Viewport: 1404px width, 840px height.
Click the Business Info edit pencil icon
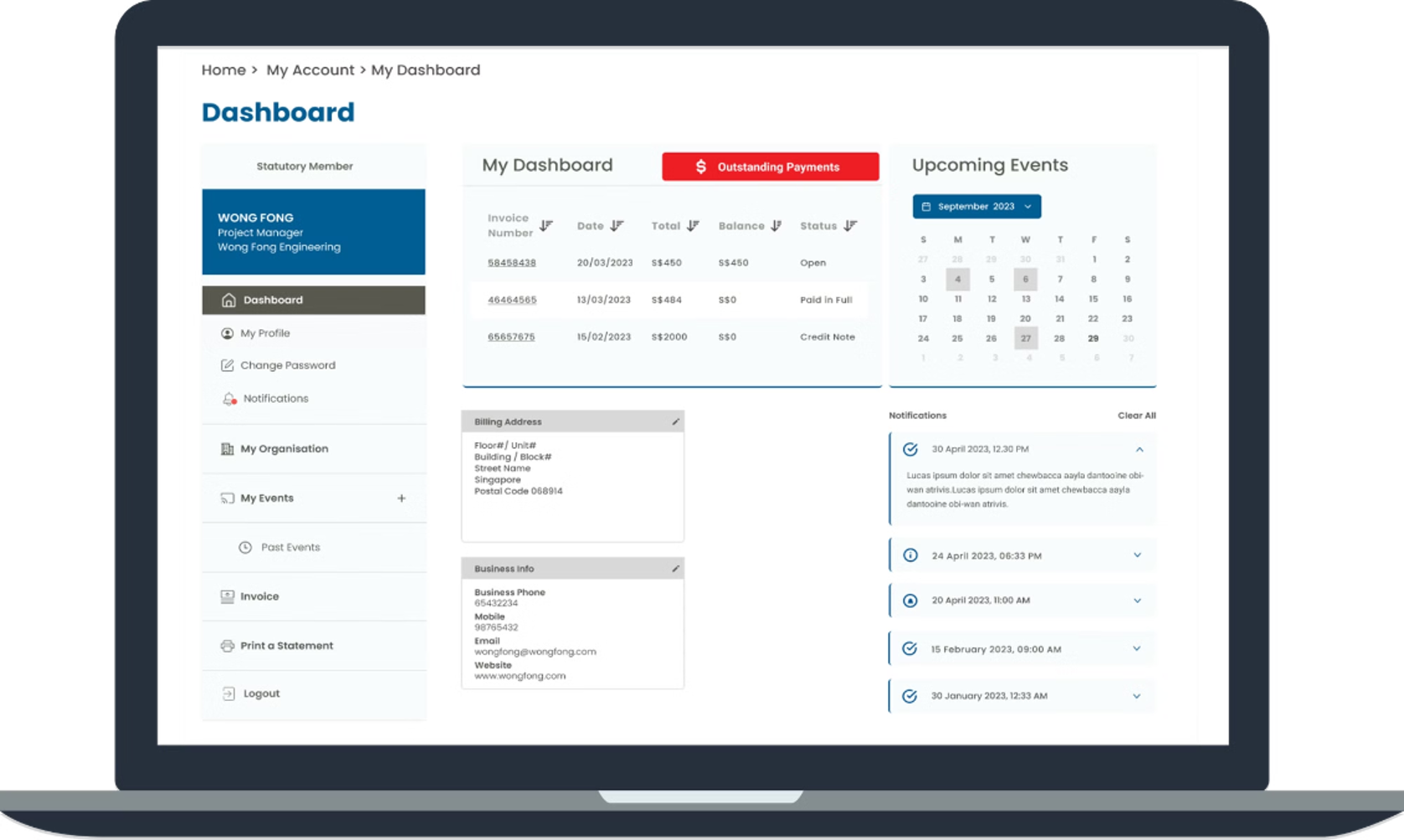[x=675, y=569]
